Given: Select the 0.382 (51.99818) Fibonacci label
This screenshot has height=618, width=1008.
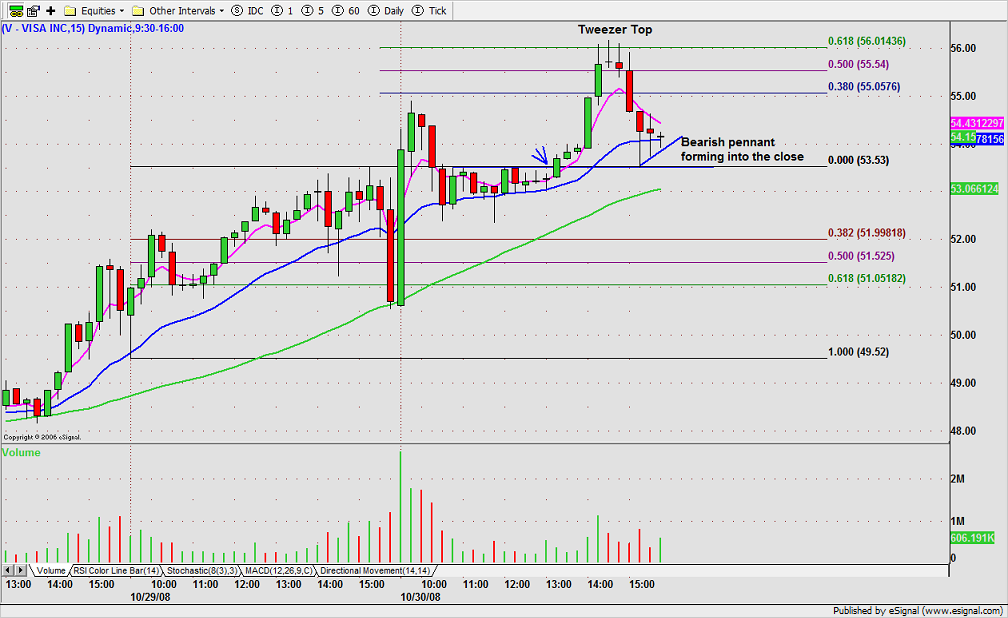Looking at the screenshot, I should (867, 233).
